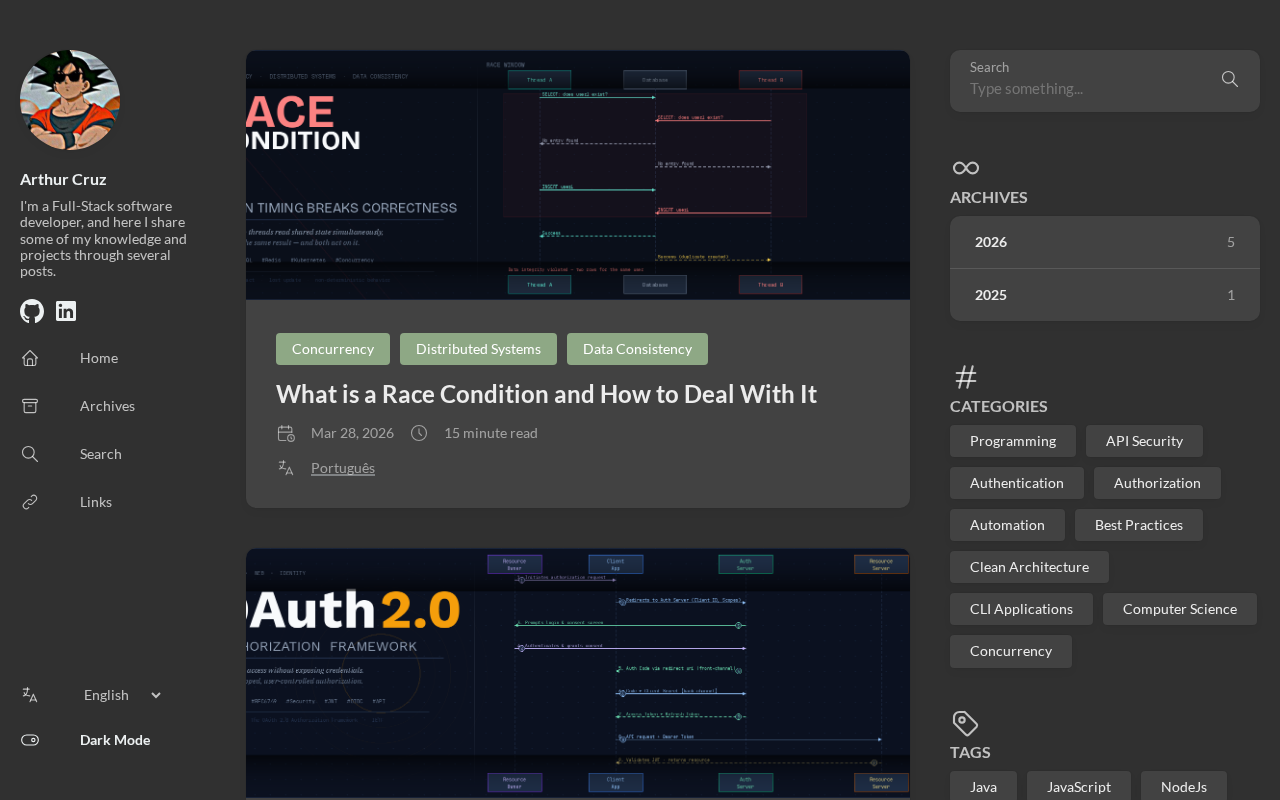This screenshot has height=800, width=1280.
Task: Open the Race Condition post title
Action: tap(546, 394)
